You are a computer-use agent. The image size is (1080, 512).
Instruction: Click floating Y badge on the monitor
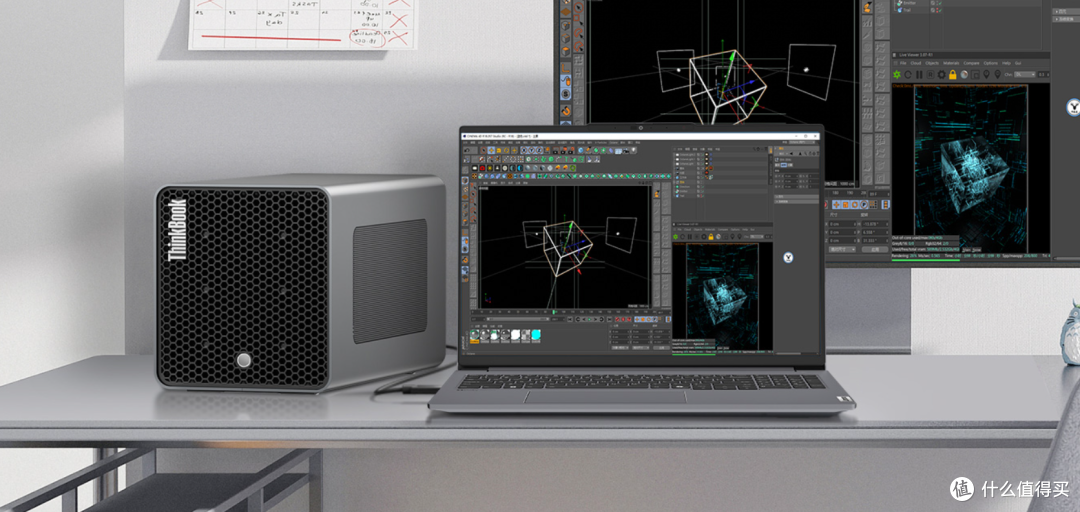[1072, 107]
